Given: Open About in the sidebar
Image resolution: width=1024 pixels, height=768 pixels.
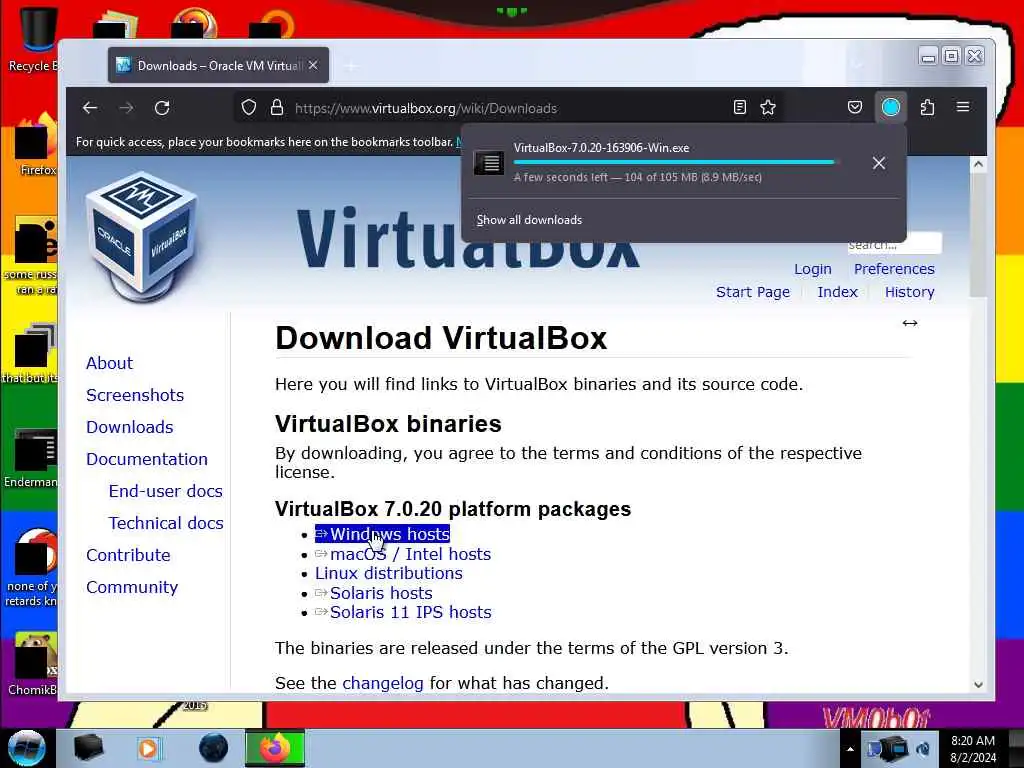Looking at the screenshot, I should coord(109,363).
